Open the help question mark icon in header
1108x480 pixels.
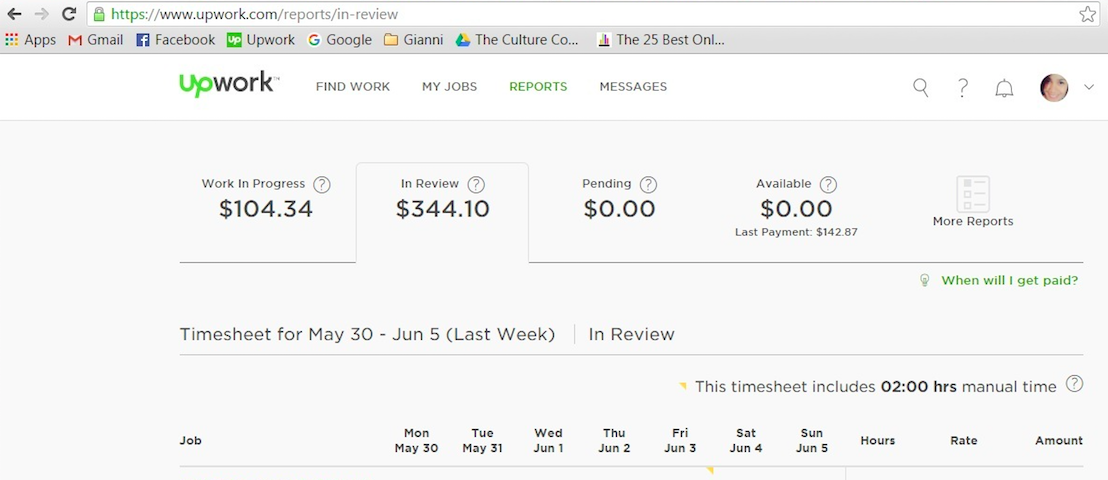click(963, 88)
